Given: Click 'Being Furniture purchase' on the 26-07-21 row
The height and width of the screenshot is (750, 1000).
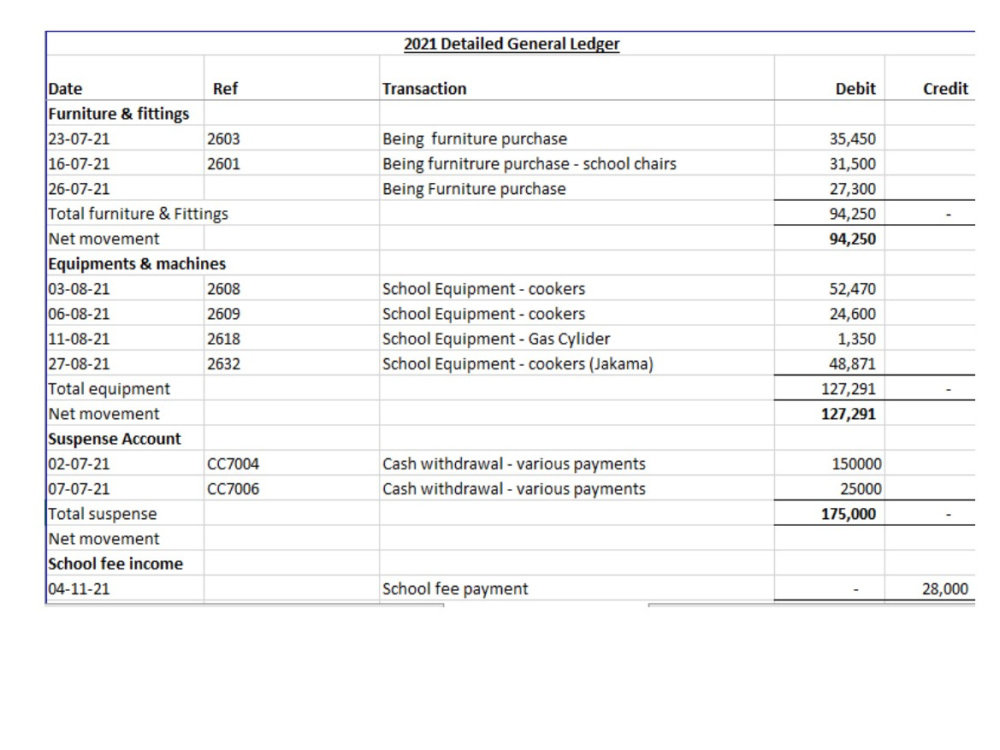Looking at the screenshot, I should click(x=474, y=189).
